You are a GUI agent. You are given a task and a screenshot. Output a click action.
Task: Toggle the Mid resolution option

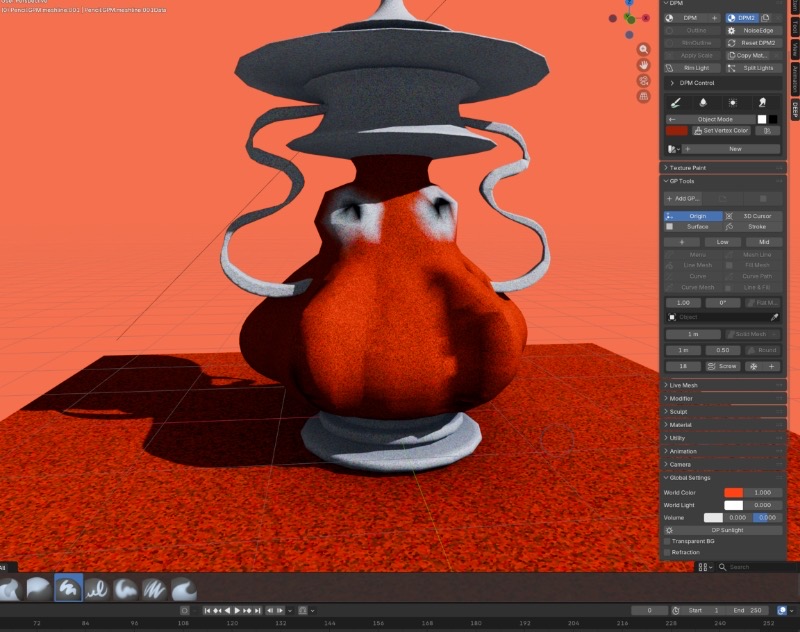[x=763, y=242]
